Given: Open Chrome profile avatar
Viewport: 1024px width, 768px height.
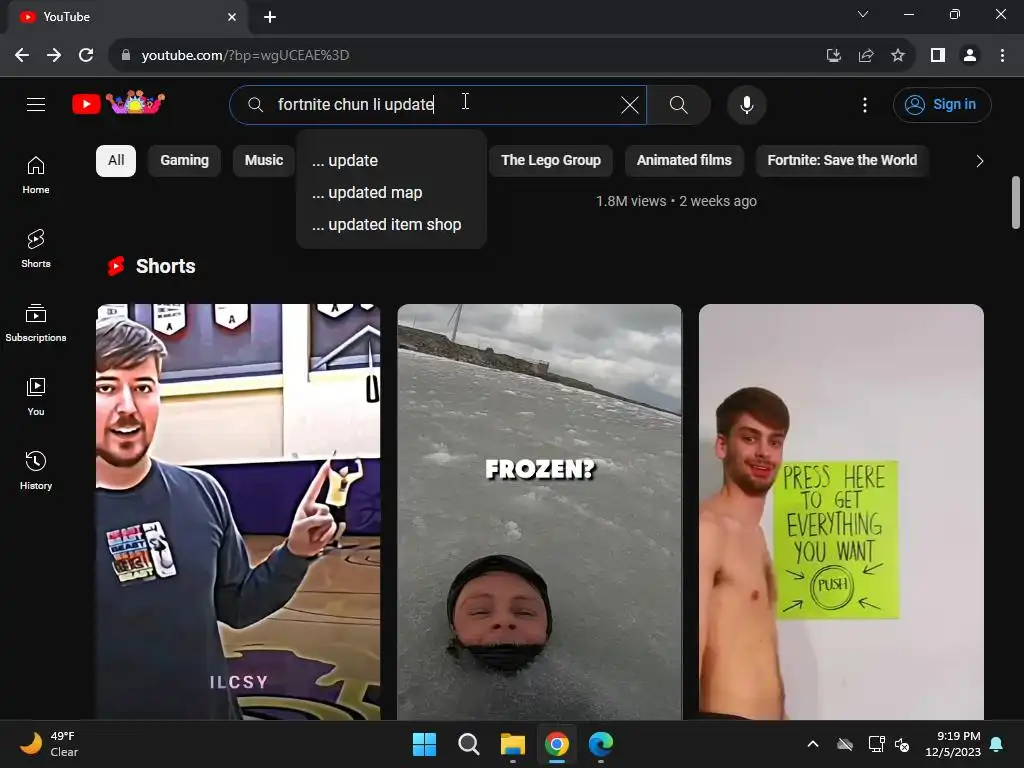Looking at the screenshot, I should coord(970,56).
